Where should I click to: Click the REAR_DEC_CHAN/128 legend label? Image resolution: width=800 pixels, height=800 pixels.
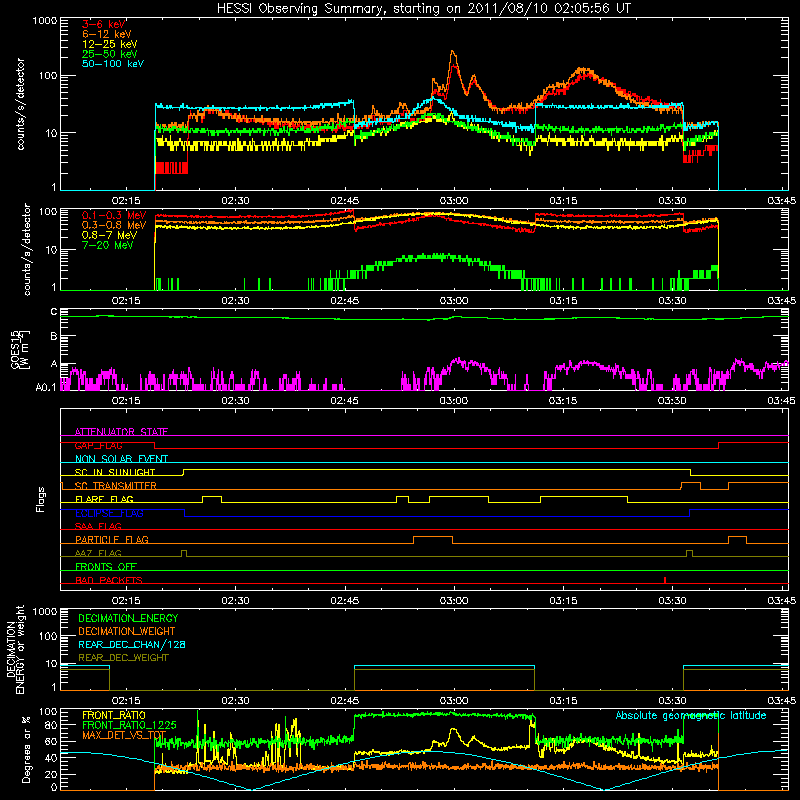click(x=132, y=645)
